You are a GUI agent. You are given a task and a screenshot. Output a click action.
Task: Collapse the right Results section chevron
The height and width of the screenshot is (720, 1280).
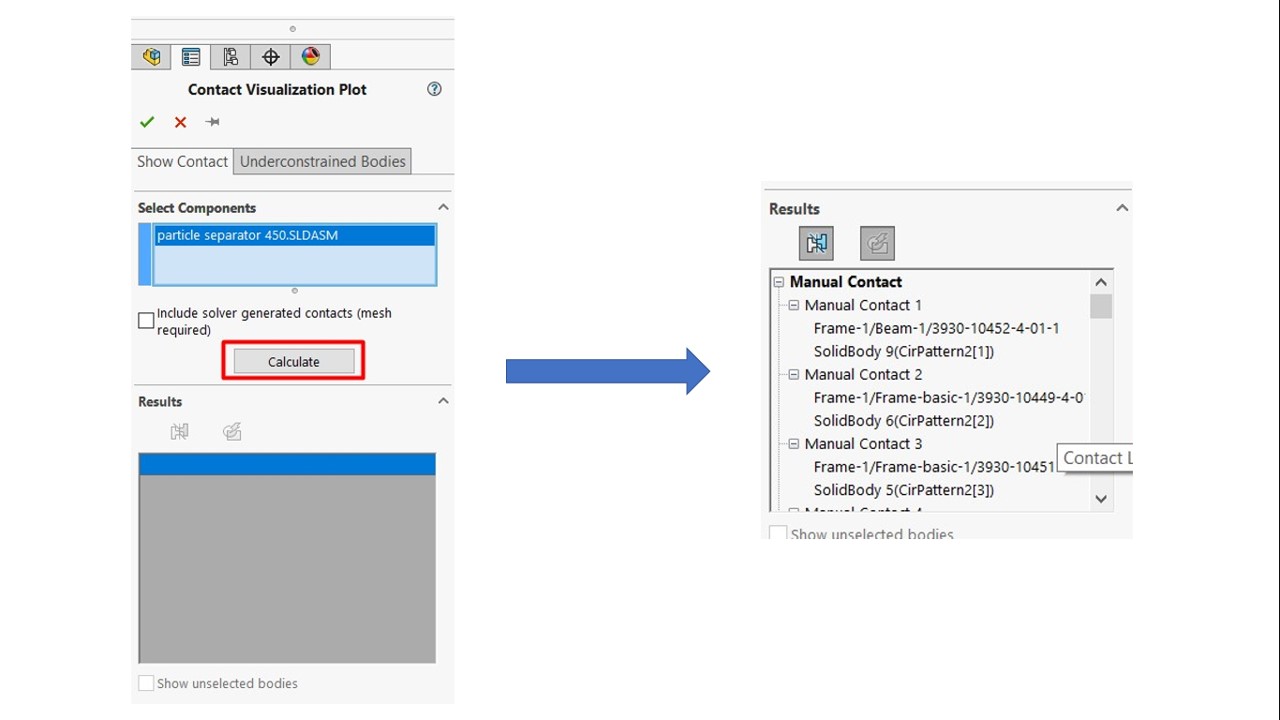pyautogui.click(x=1122, y=208)
